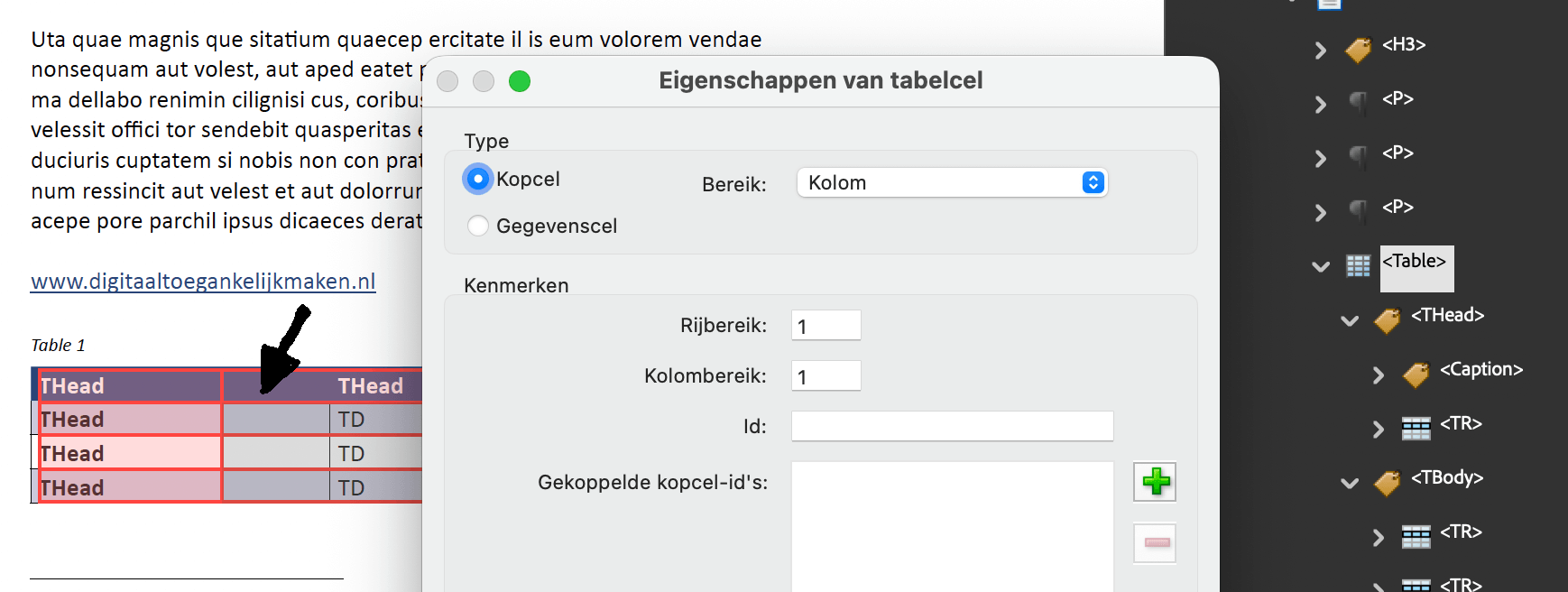Click in the Rijbereik field
The height and width of the screenshot is (592, 1568).
click(x=826, y=326)
